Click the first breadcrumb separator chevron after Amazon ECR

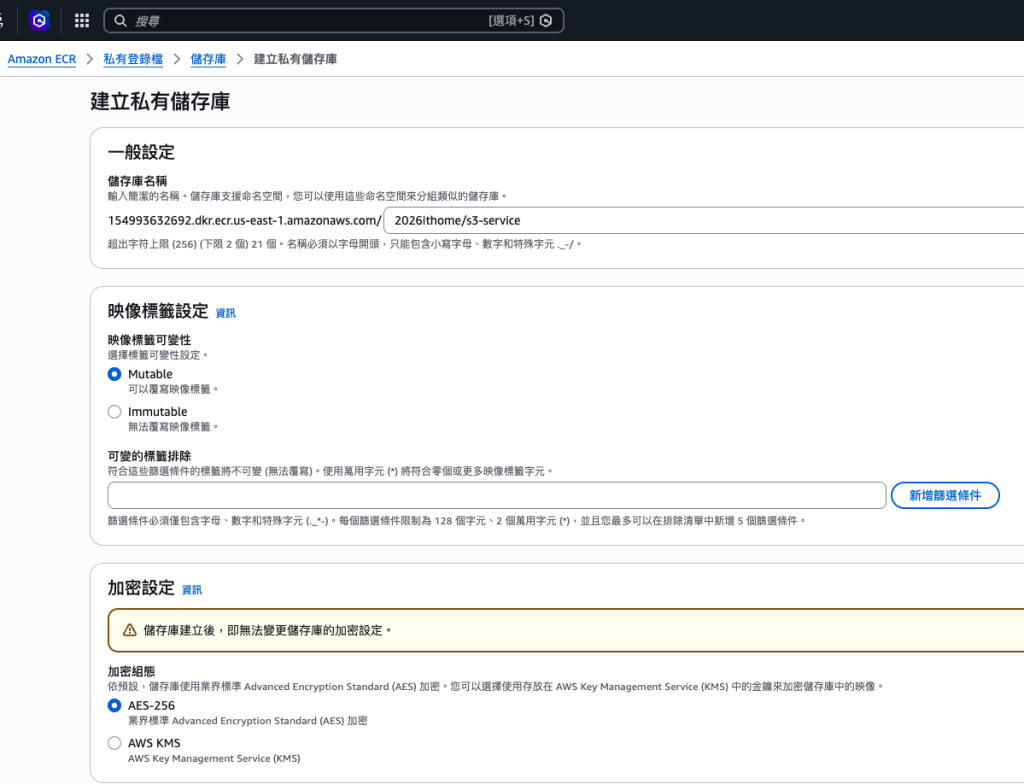pos(90,59)
